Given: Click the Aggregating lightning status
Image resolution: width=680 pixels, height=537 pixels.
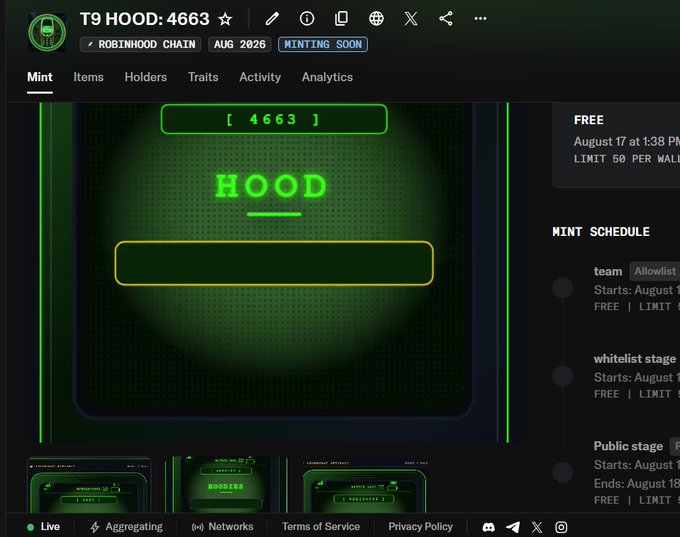Looking at the screenshot, I should [126, 527].
